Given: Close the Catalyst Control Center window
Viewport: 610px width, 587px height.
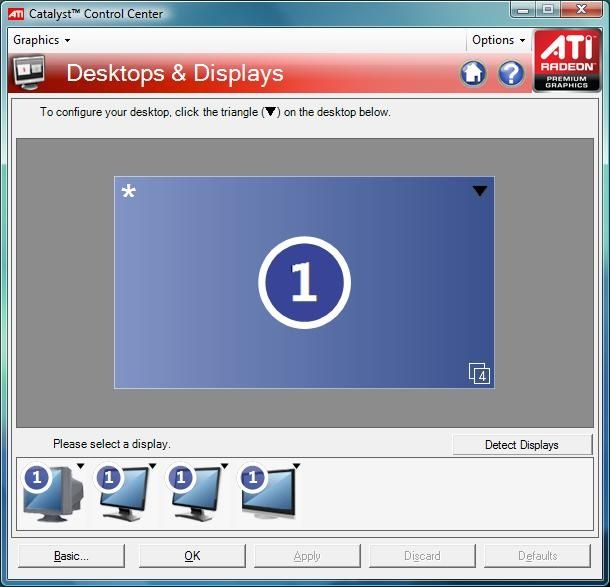Looking at the screenshot, I should 581,10.
